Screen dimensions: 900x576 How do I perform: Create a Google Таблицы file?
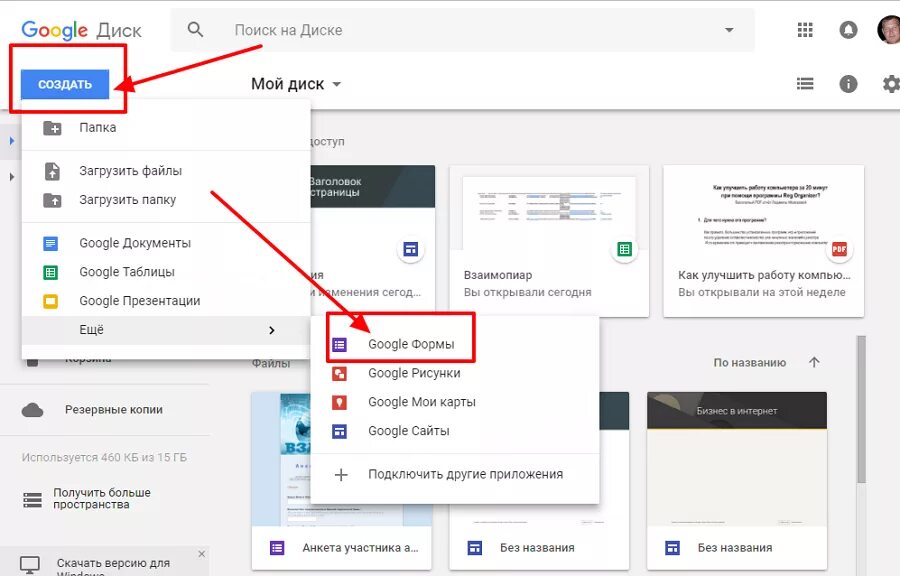click(x=166, y=272)
